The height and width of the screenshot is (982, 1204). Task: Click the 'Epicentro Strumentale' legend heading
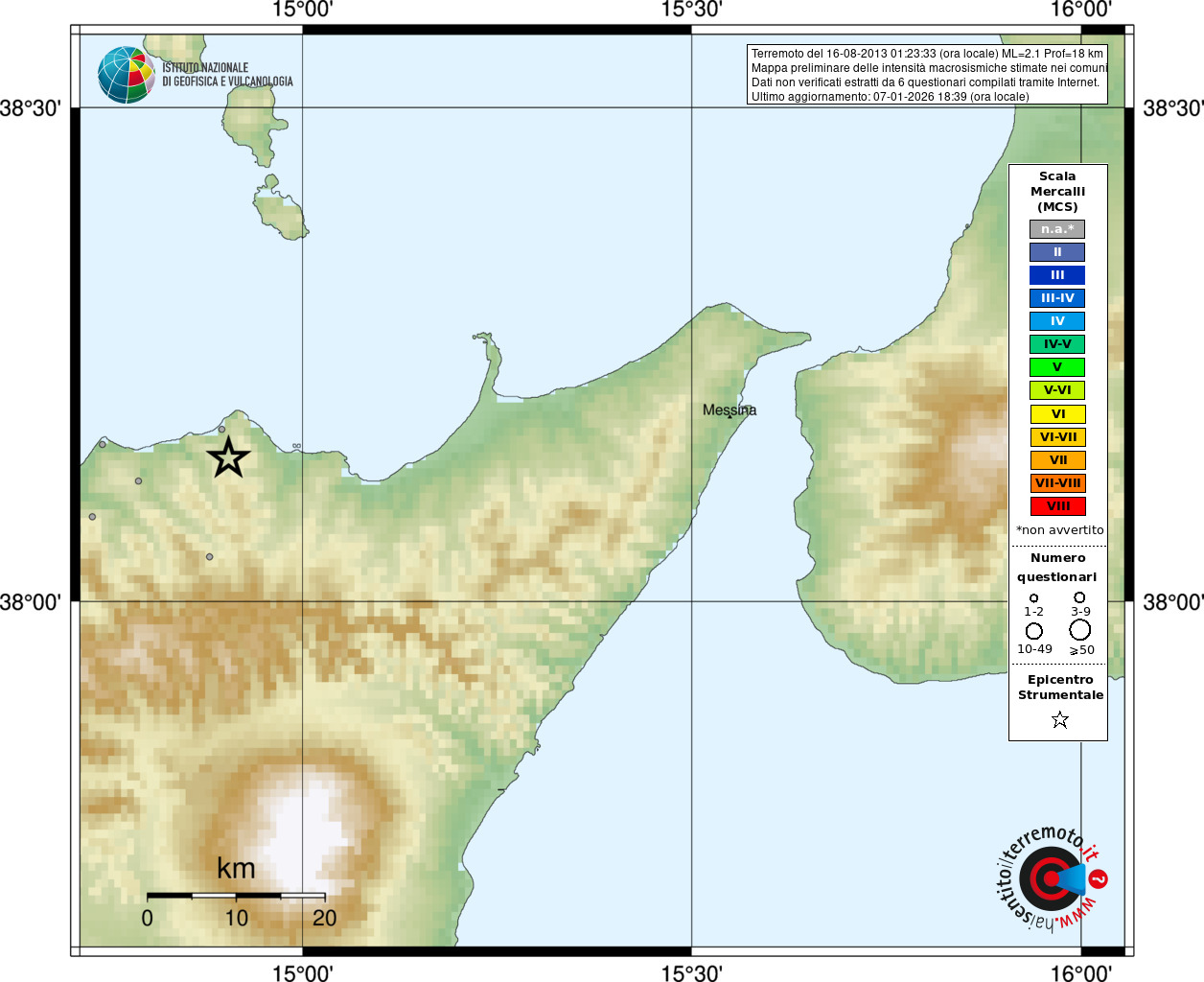tap(1060, 687)
